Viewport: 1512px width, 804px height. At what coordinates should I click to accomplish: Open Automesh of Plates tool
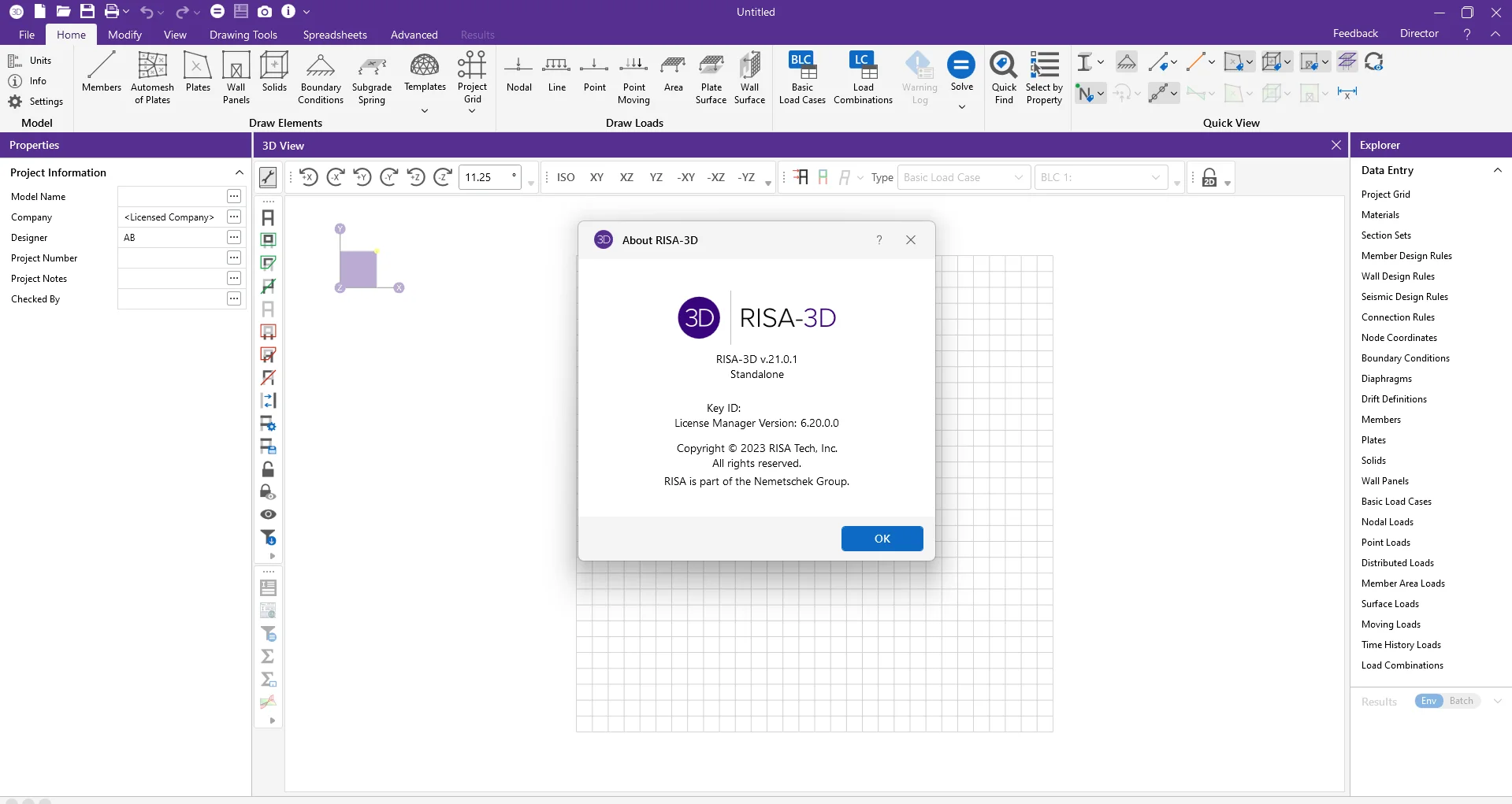pos(152,78)
